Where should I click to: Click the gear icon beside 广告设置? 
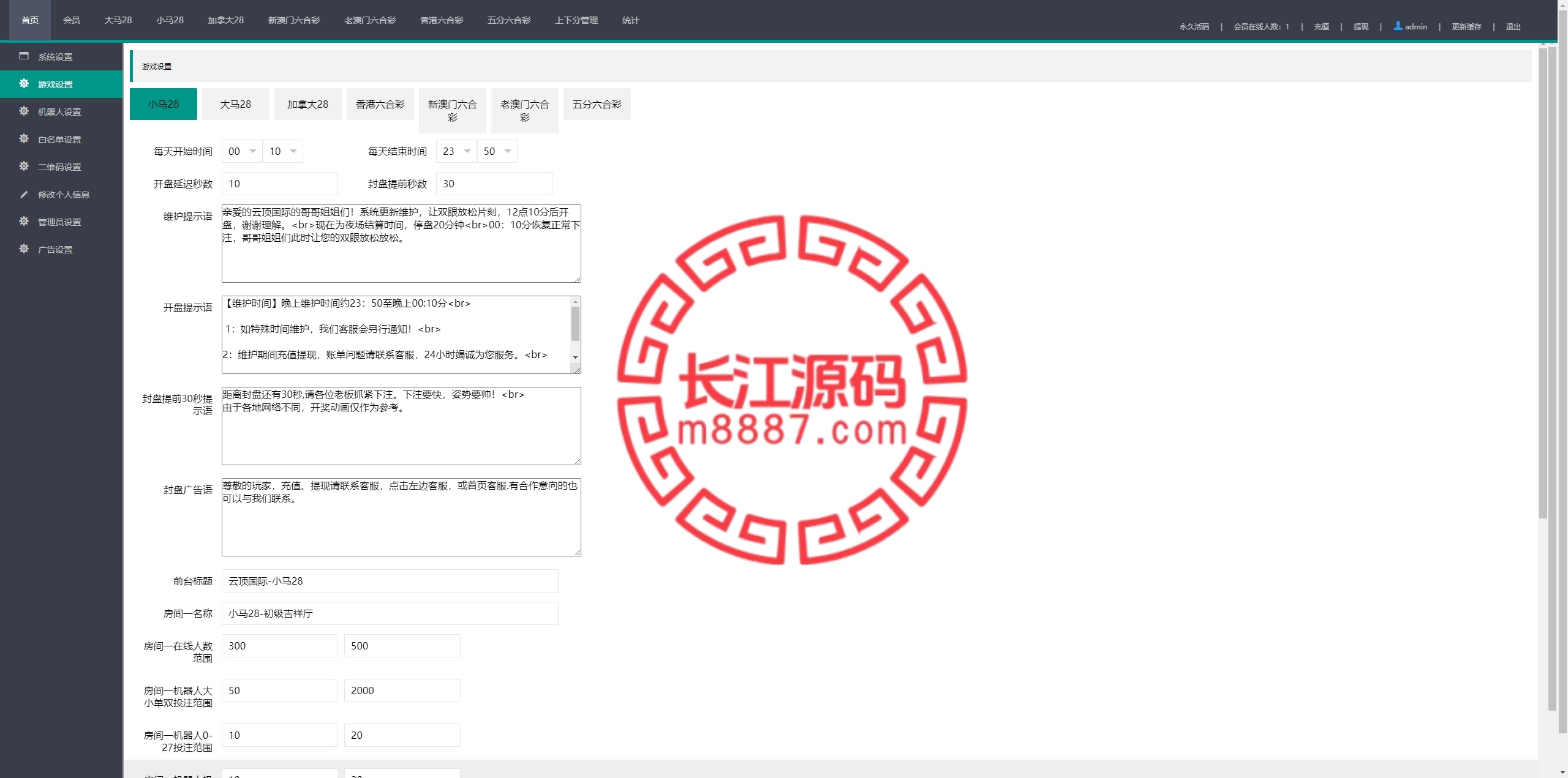tap(24, 249)
